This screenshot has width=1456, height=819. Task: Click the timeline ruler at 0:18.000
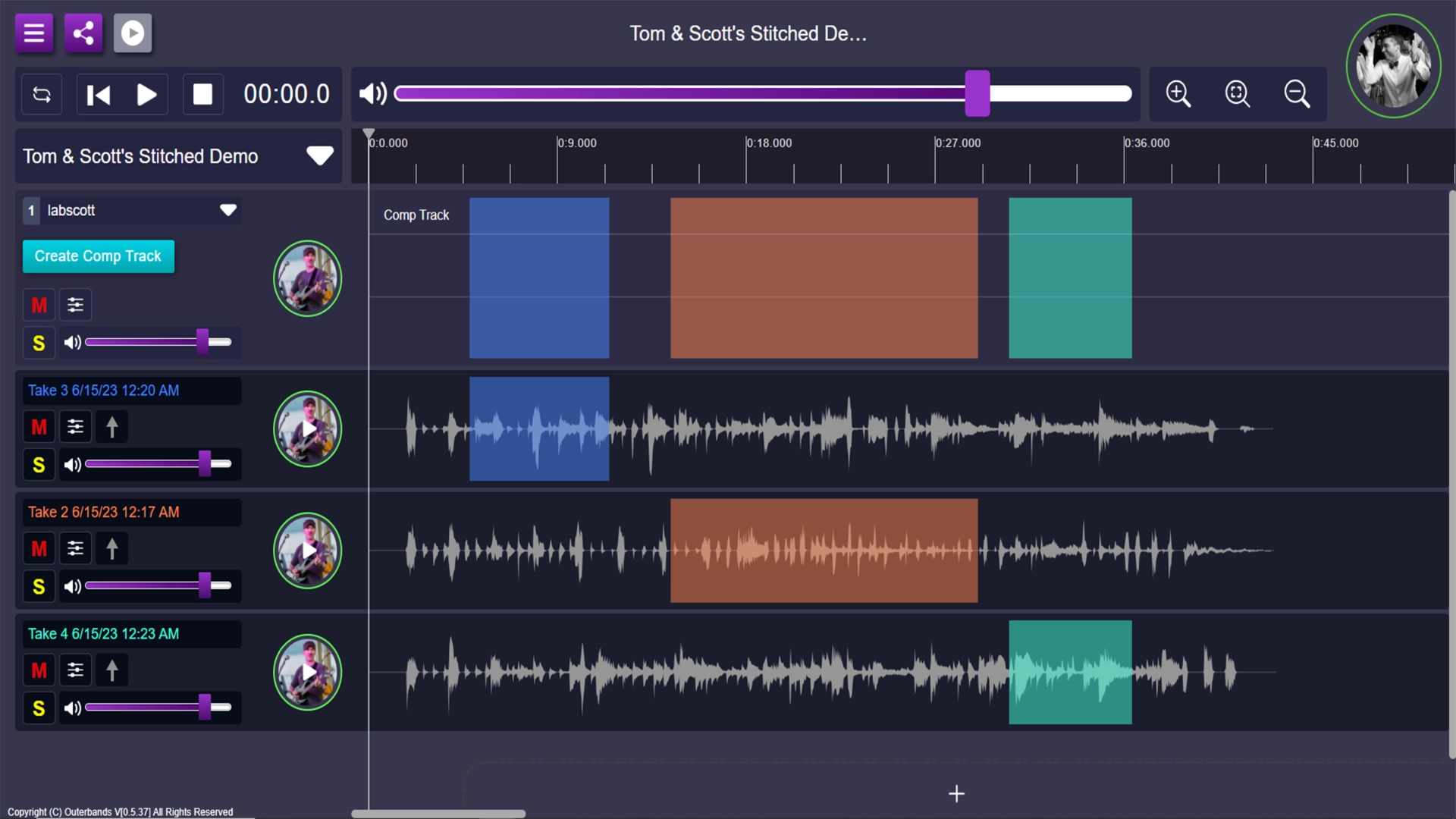click(769, 143)
